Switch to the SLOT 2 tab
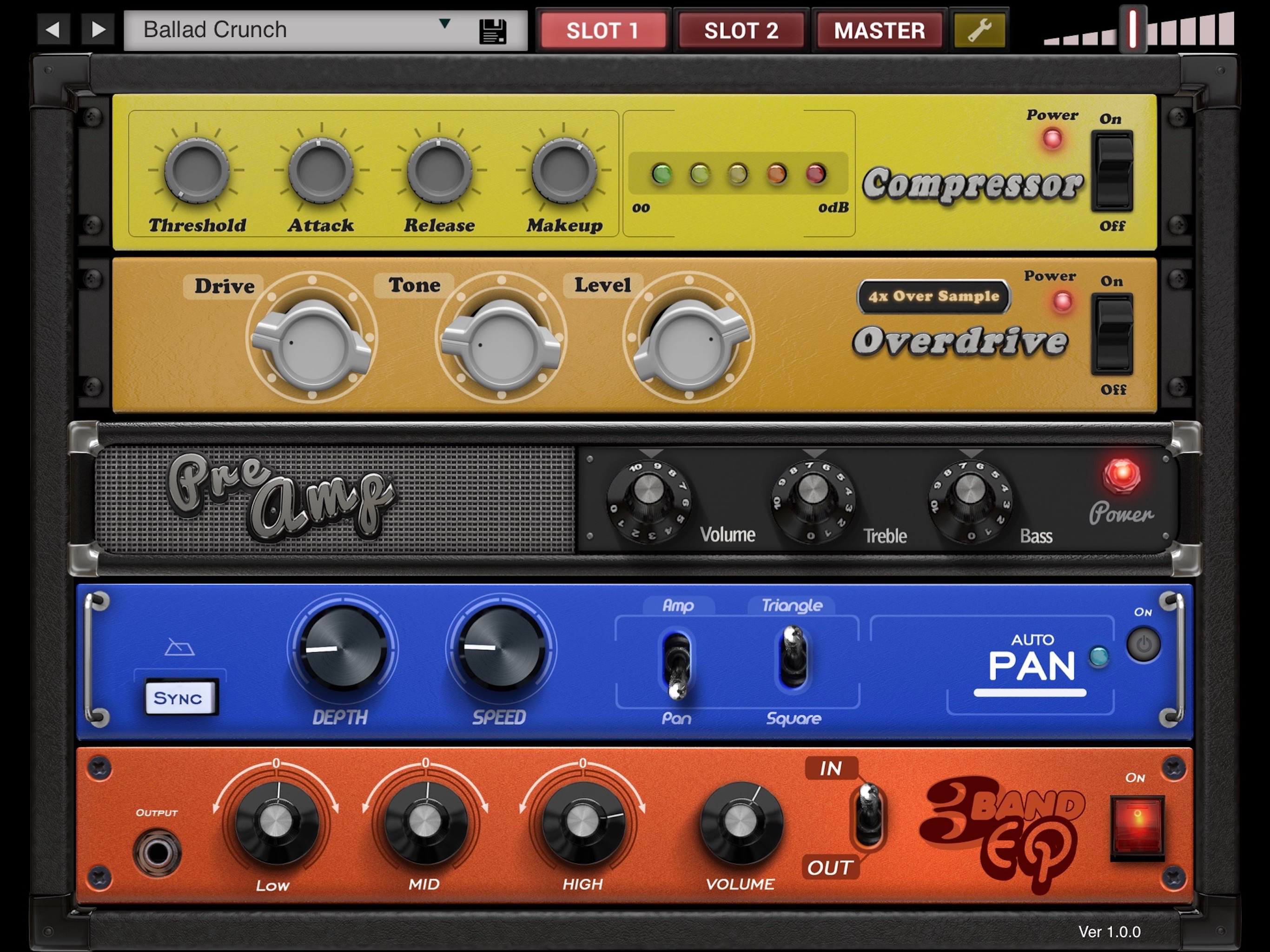This screenshot has height=952, width=1270. 741,30
